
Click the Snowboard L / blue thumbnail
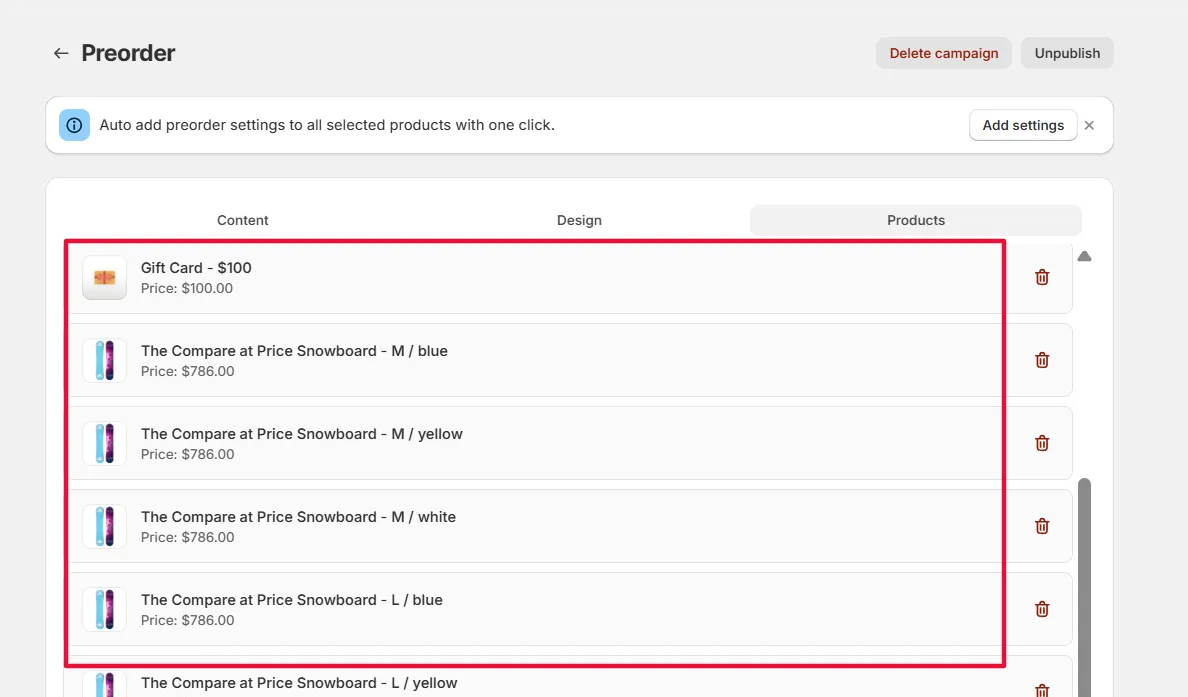(105, 609)
